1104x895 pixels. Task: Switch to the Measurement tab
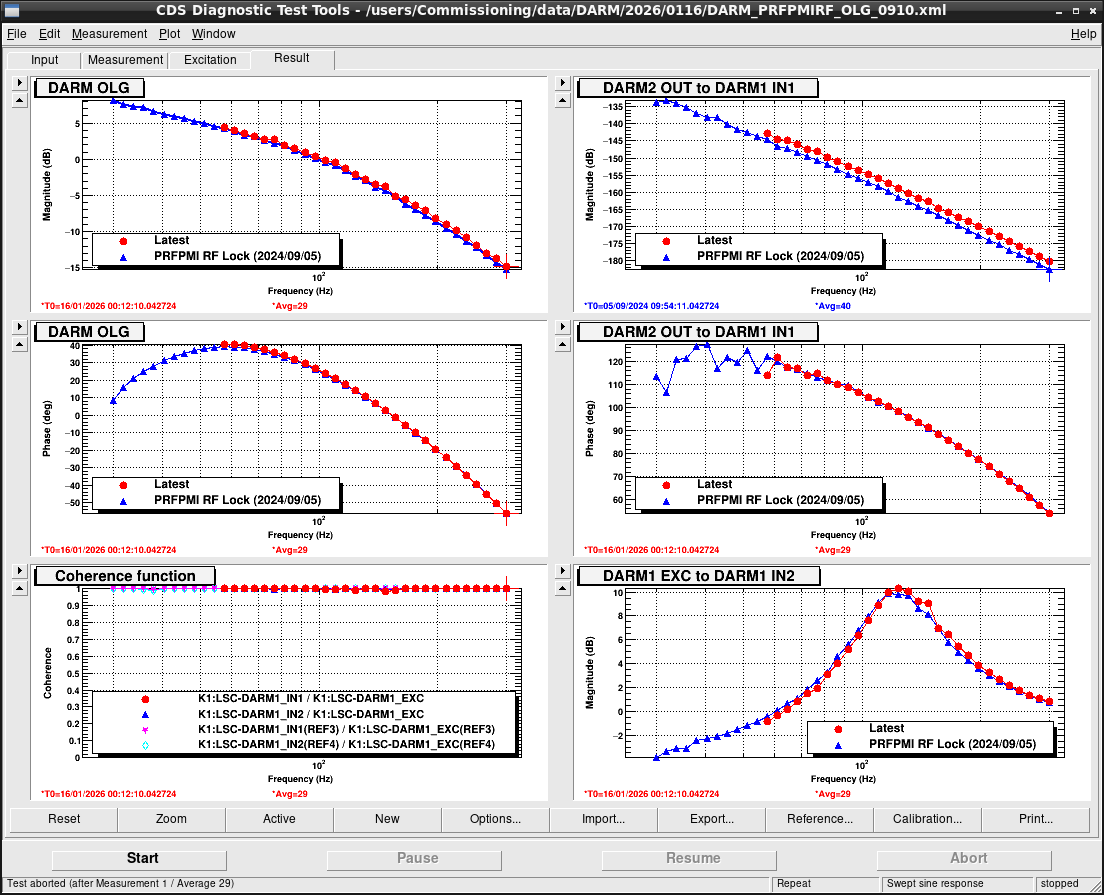click(124, 60)
